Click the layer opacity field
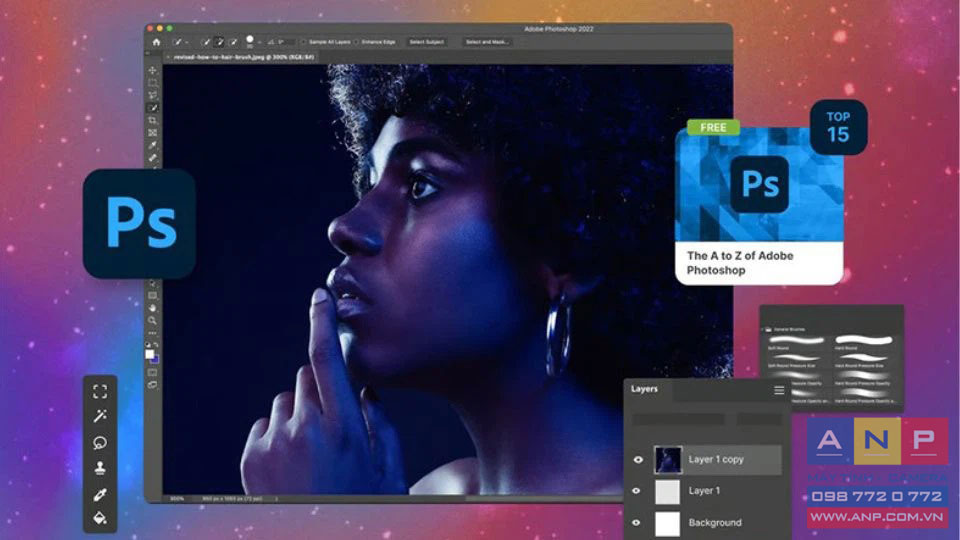The width and height of the screenshot is (960, 540). tap(760, 419)
